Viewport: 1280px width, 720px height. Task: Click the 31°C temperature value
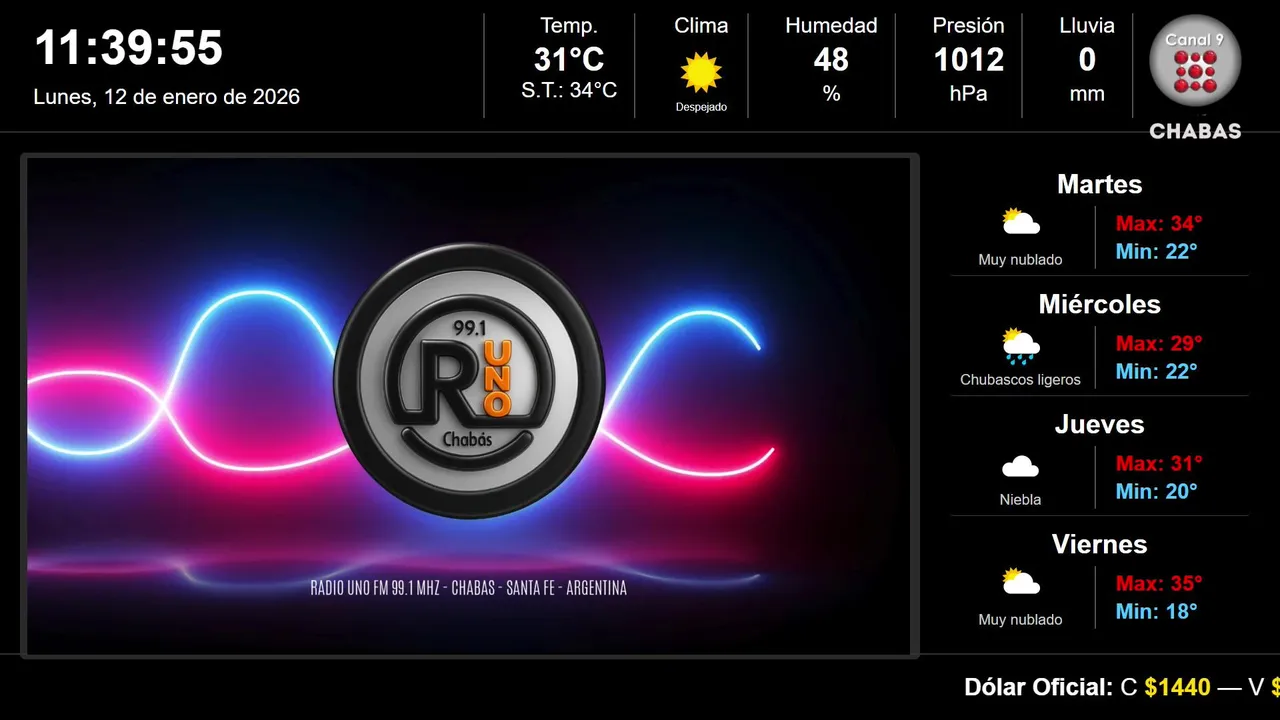click(x=569, y=60)
